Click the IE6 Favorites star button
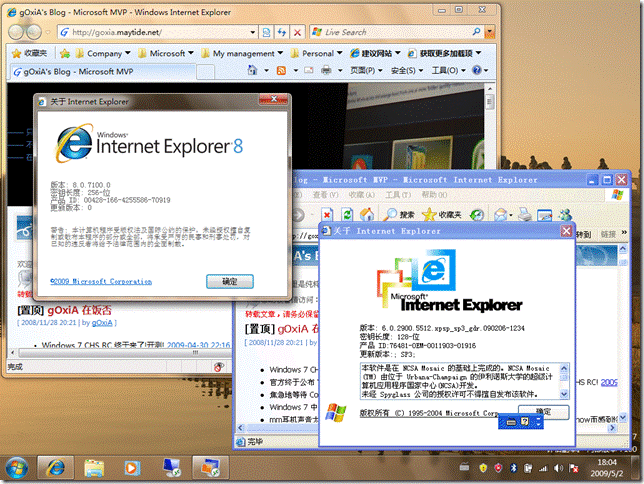644x484 pixels. coord(442,214)
